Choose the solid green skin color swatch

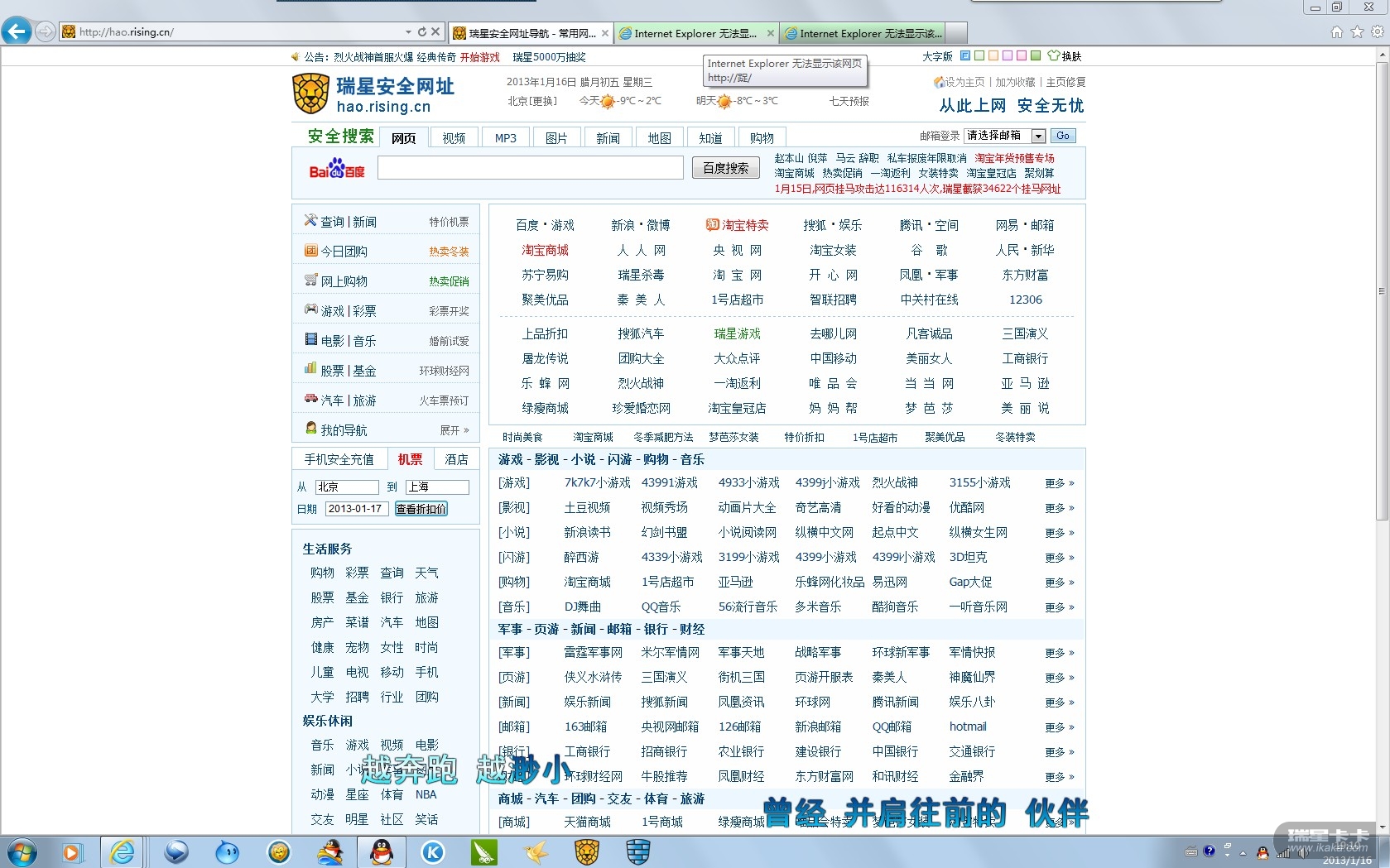1036,56
